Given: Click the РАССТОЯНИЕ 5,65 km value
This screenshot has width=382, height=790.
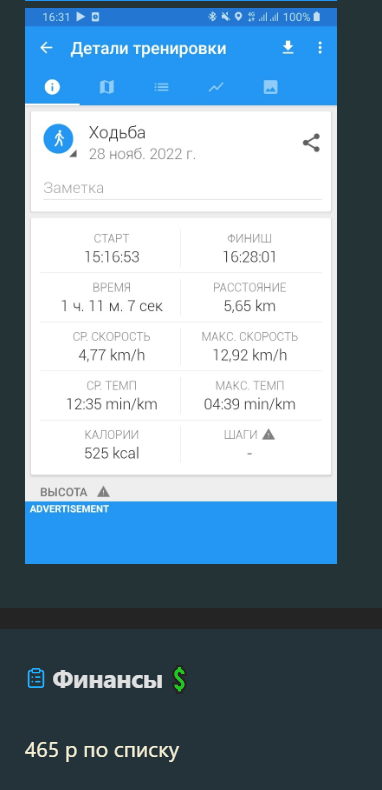Looking at the screenshot, I should [249, 306].
